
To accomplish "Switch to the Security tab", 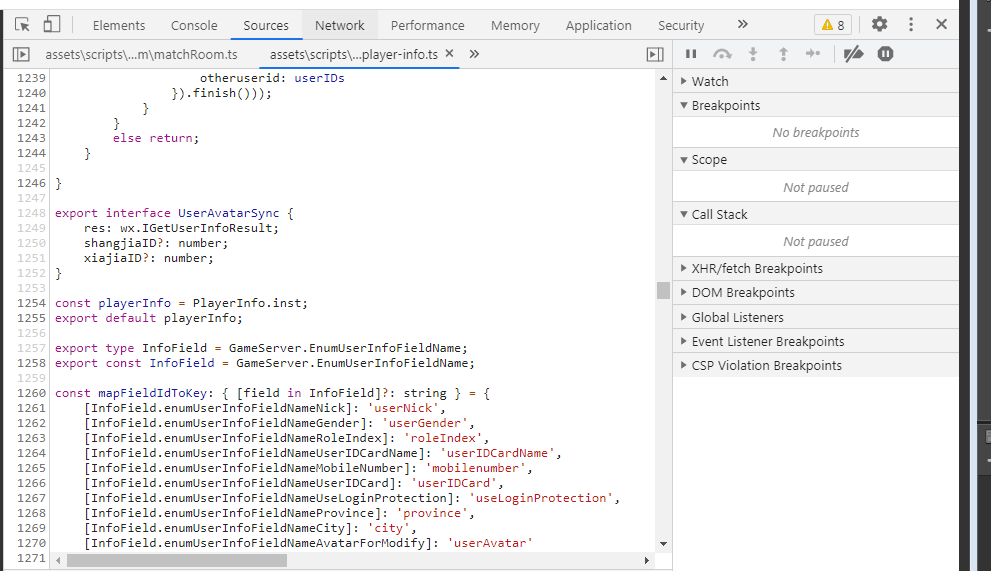I will pos(681,25).
